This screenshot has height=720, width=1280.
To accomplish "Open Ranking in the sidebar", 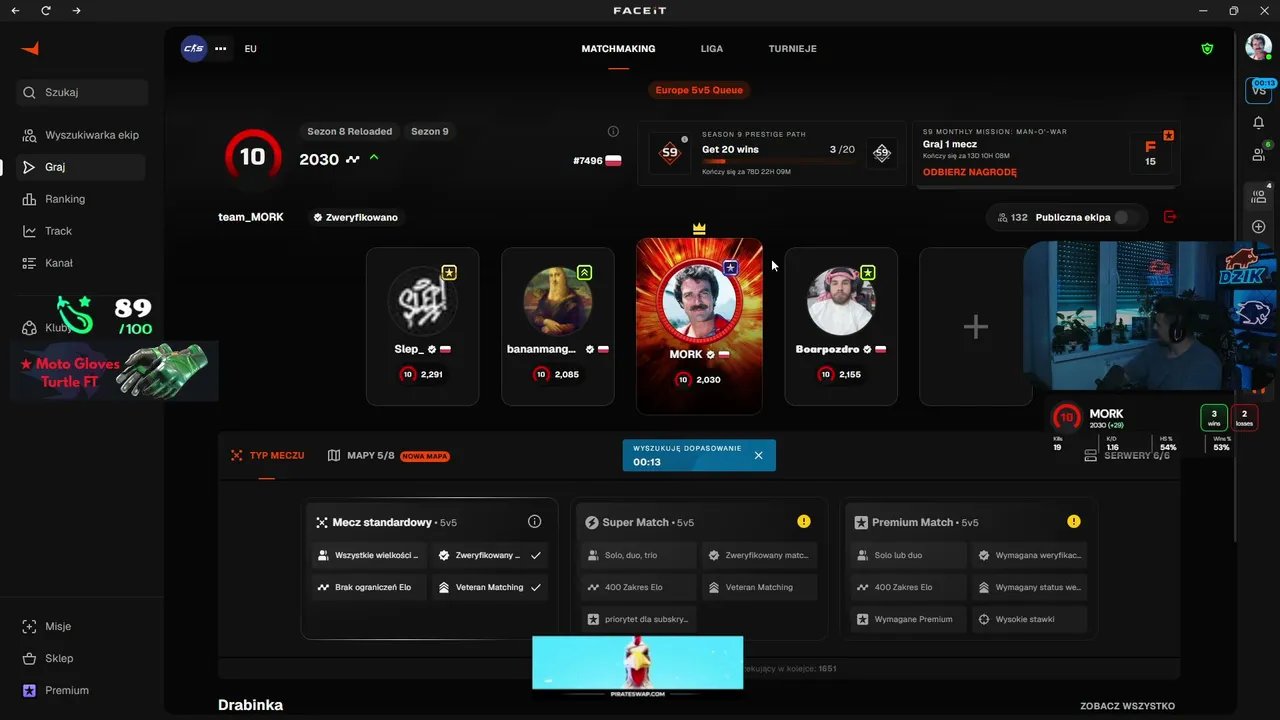I will tap(82, 199).
